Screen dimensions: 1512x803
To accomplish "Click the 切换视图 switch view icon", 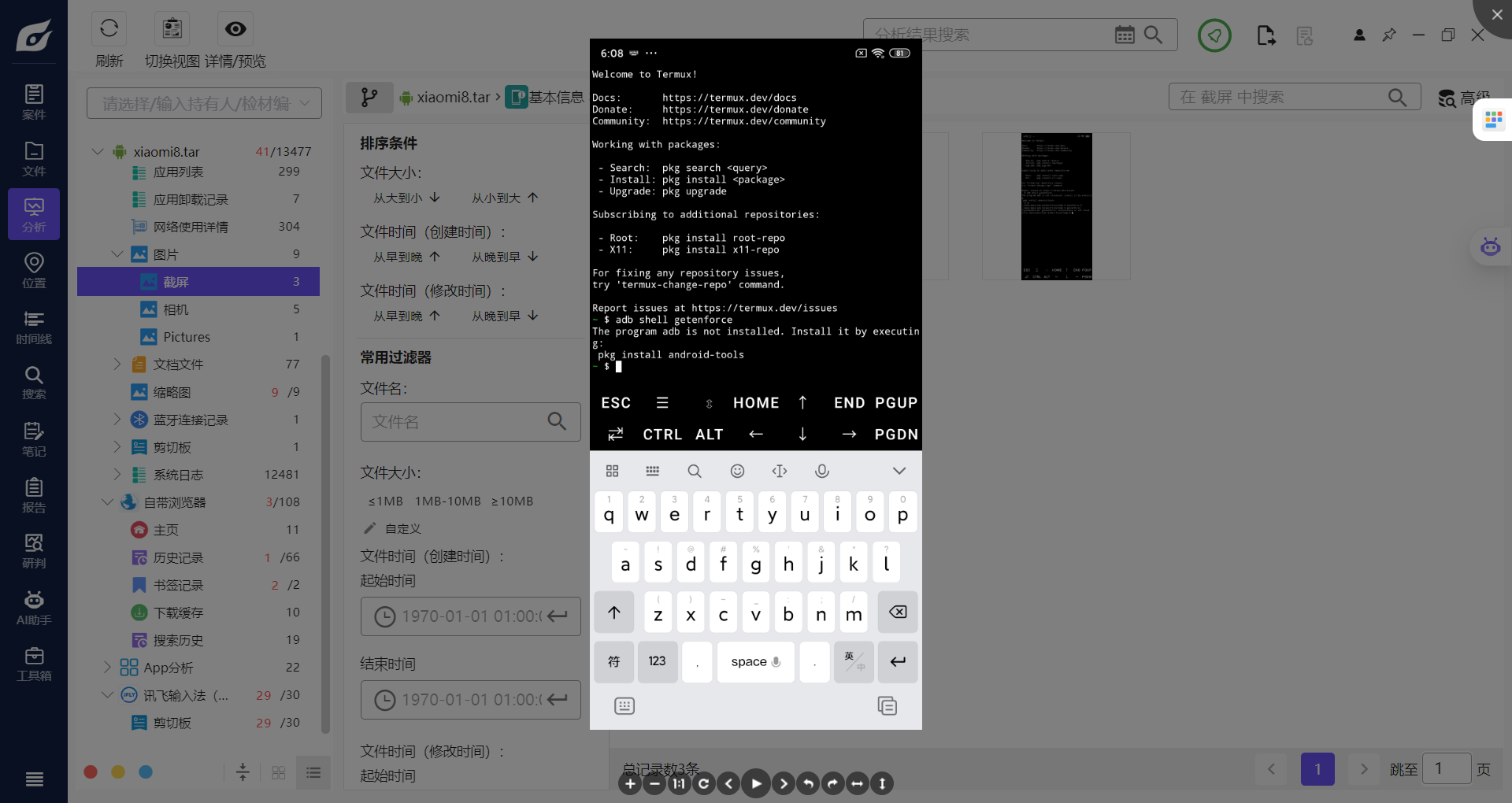I will point(172,29).
